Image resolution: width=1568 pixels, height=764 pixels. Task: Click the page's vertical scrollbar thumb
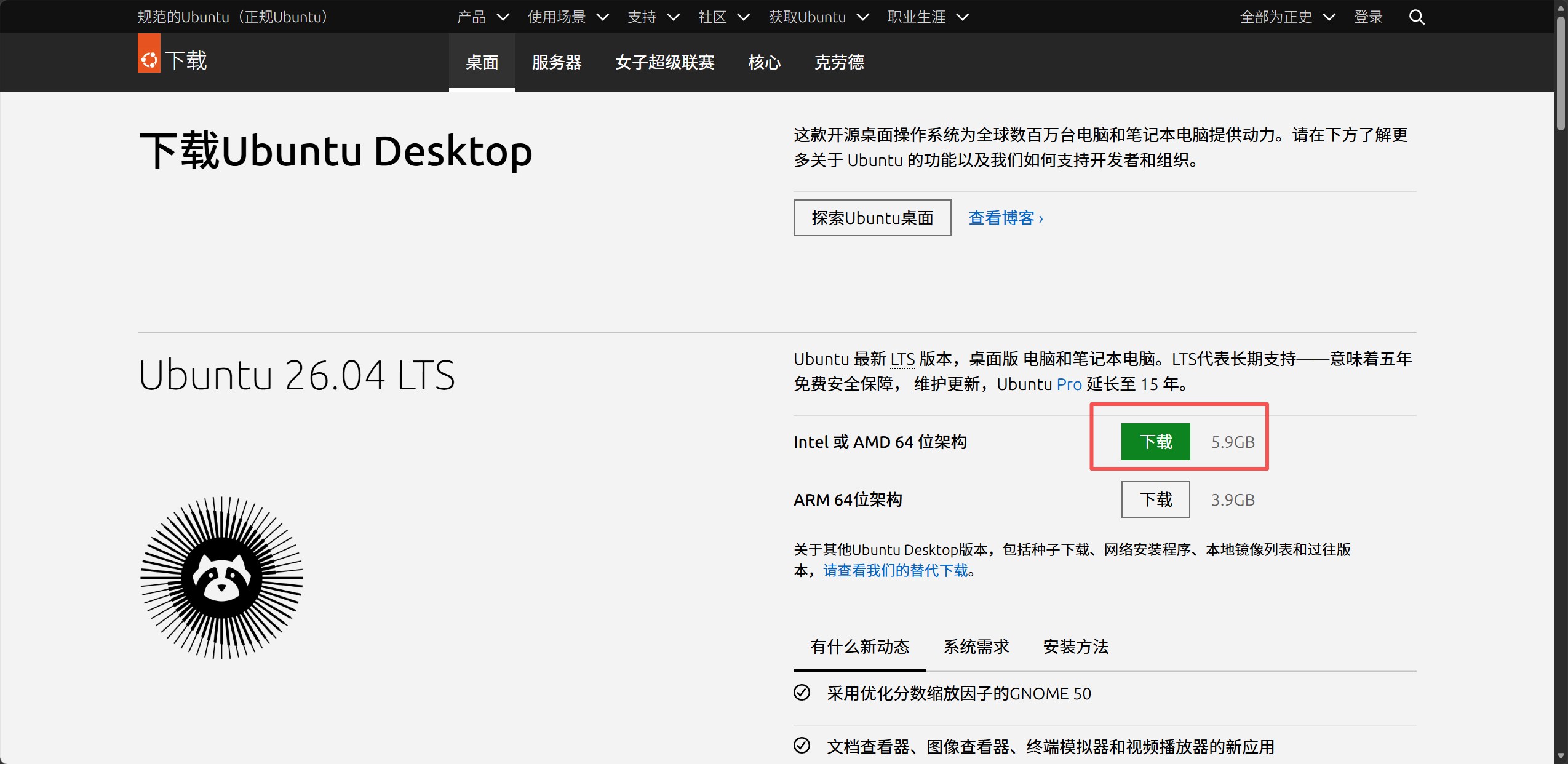[x=1561, y=74]
